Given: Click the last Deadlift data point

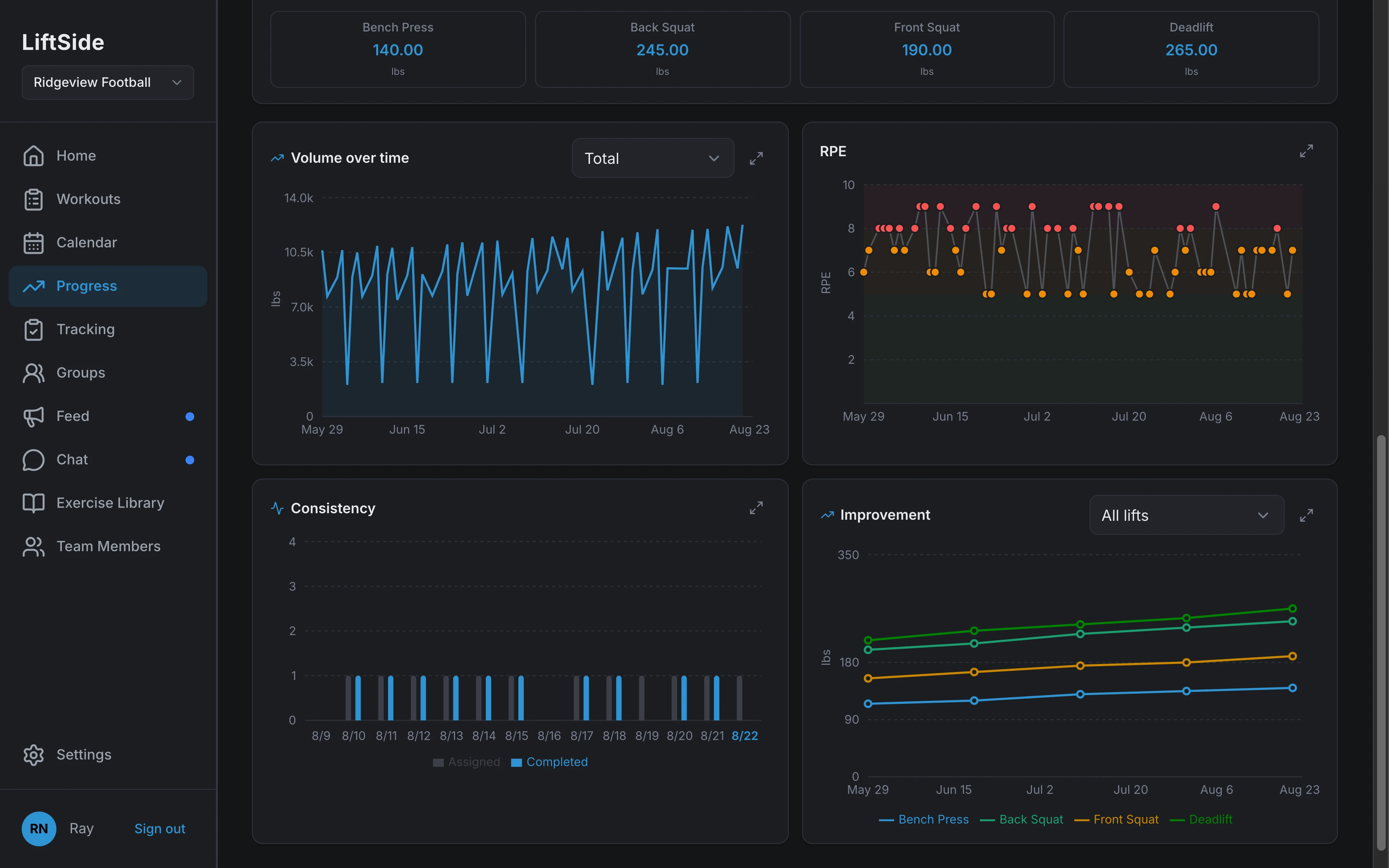Looking at the screenshot, I should point(1292,609).
